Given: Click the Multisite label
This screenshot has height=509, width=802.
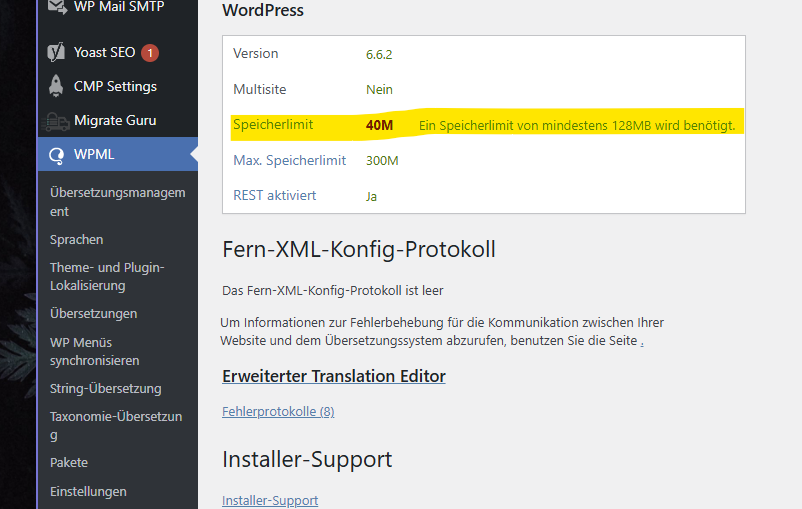Looking at the screenshot, I should (x=260, y=89).
